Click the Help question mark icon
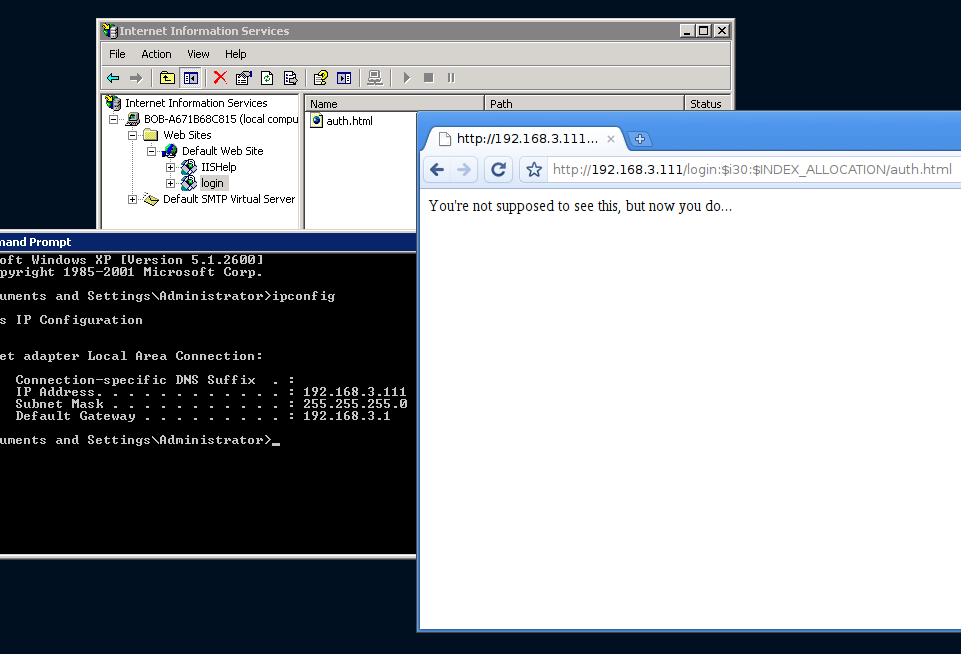This screenshot has width=961, height=654. (x=321, y=78)
